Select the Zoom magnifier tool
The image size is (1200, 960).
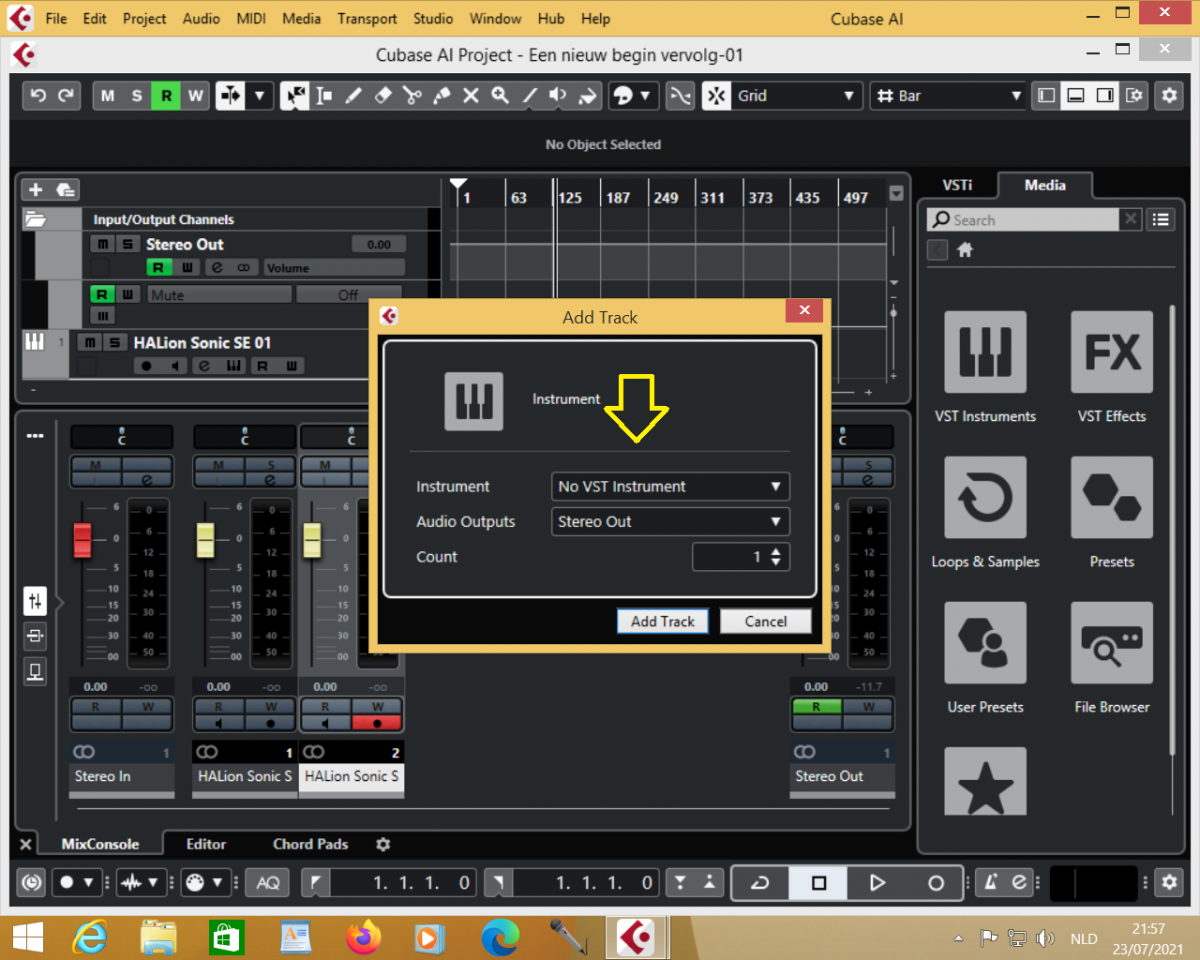coord(500,96)
